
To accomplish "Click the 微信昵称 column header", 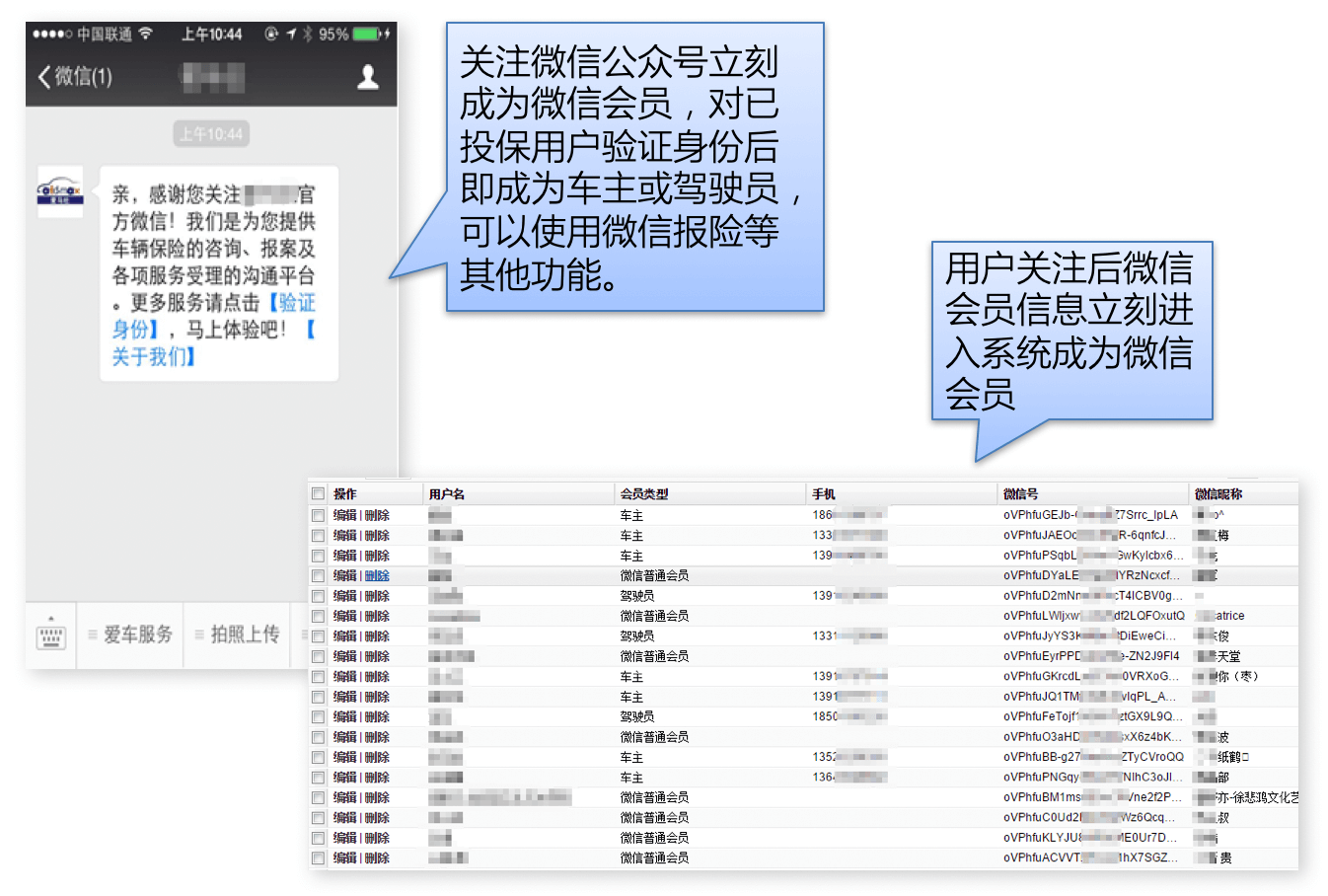I will click(1218, 493).
